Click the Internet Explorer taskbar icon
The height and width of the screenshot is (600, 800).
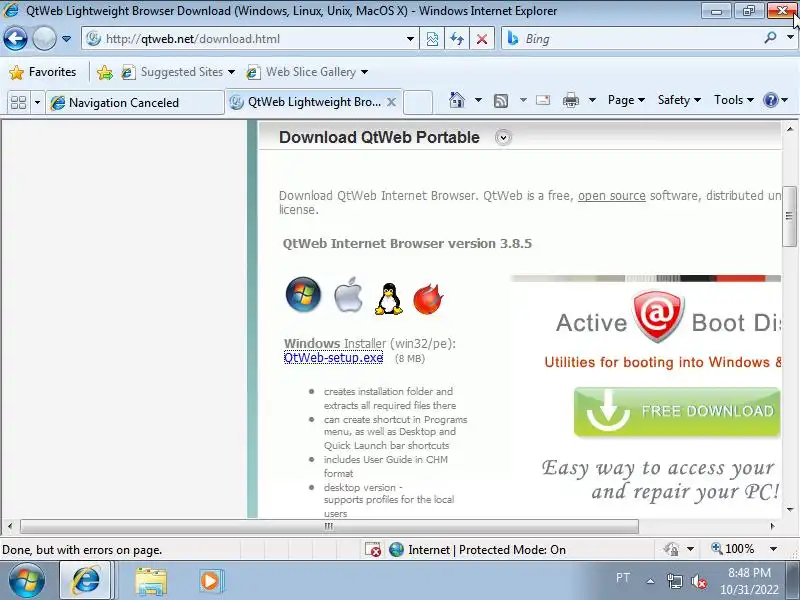coord(86,581)
